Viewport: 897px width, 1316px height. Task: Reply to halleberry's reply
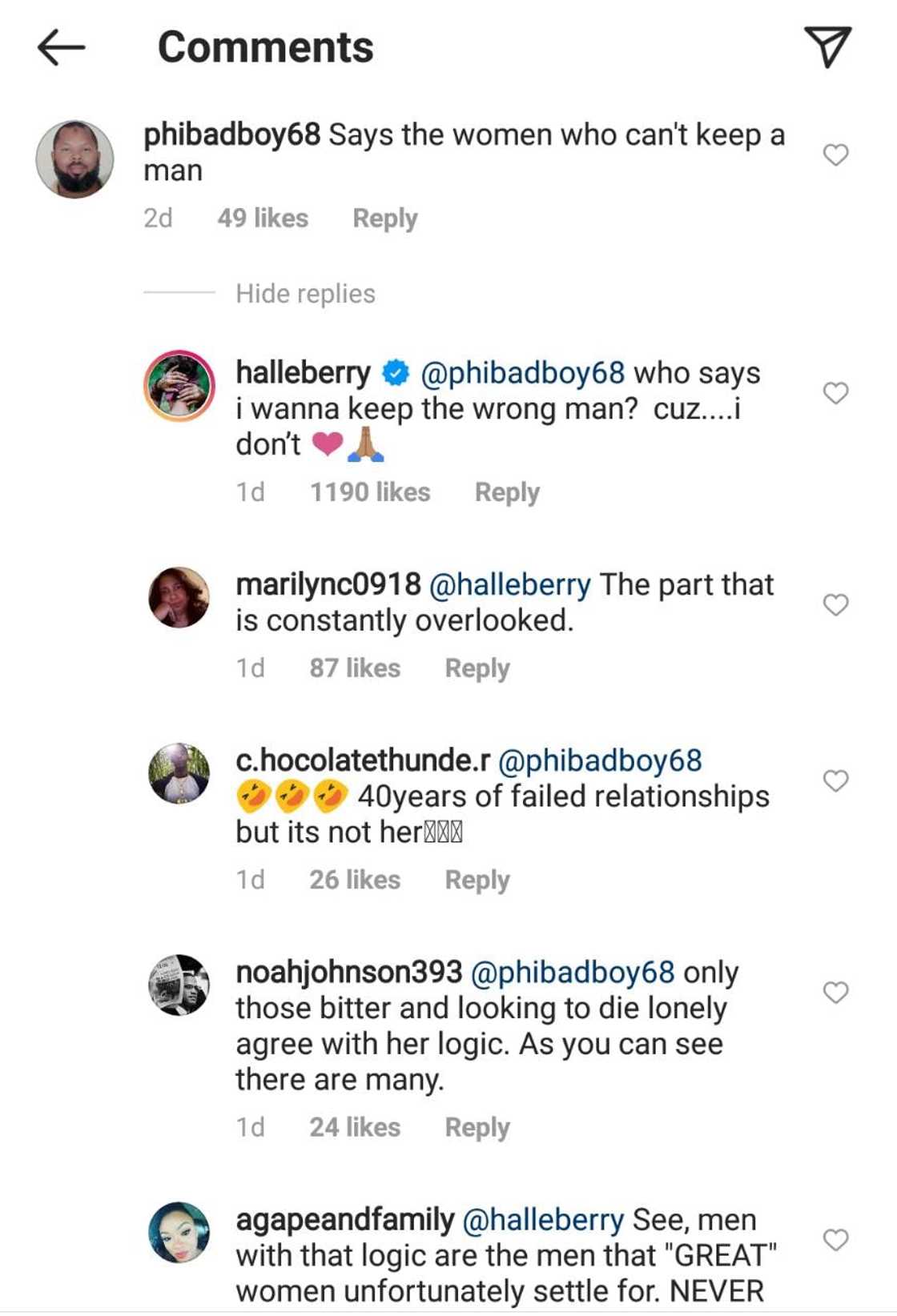(x=506, y=491)
